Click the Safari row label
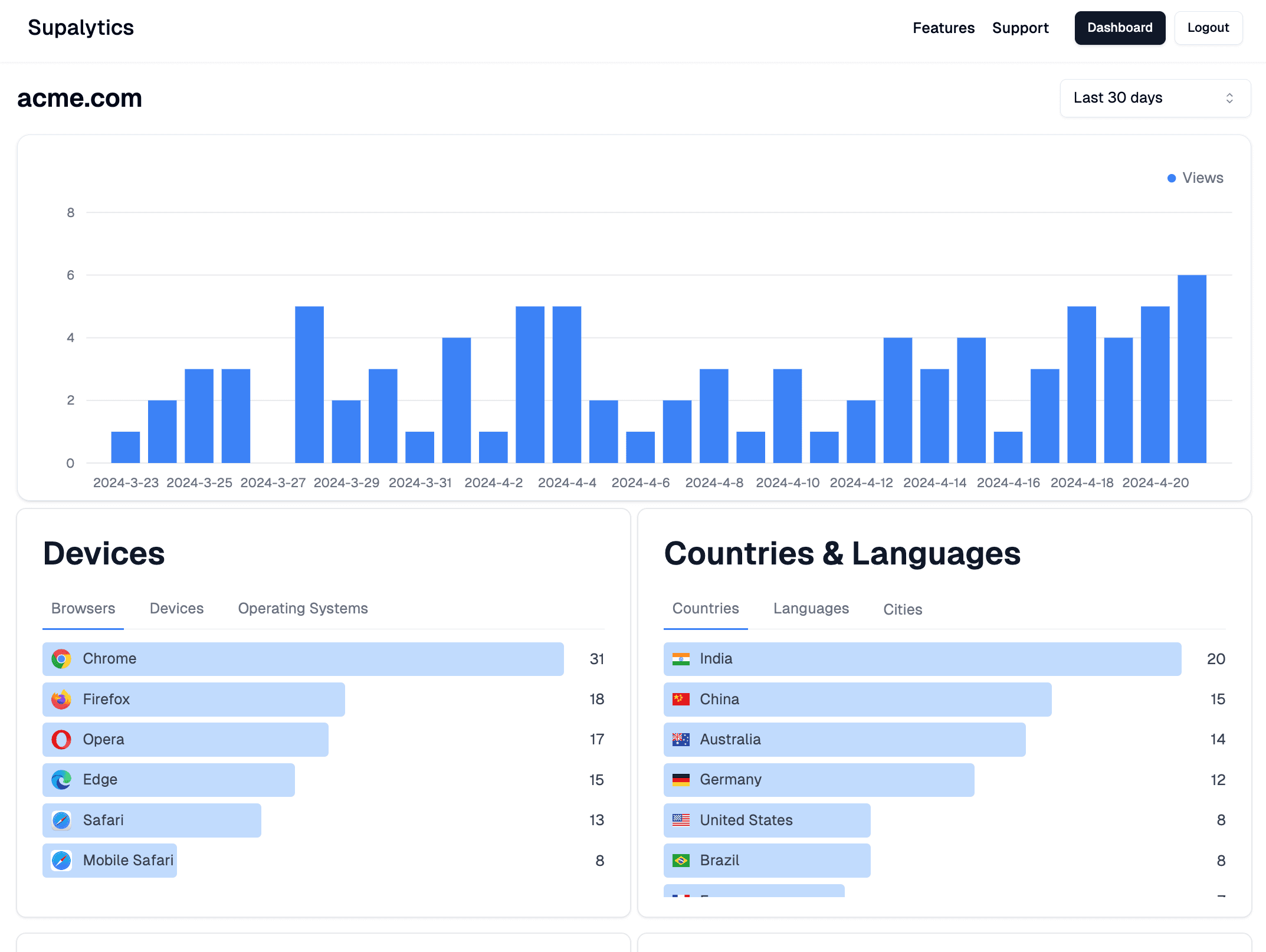 click(103, 820)
